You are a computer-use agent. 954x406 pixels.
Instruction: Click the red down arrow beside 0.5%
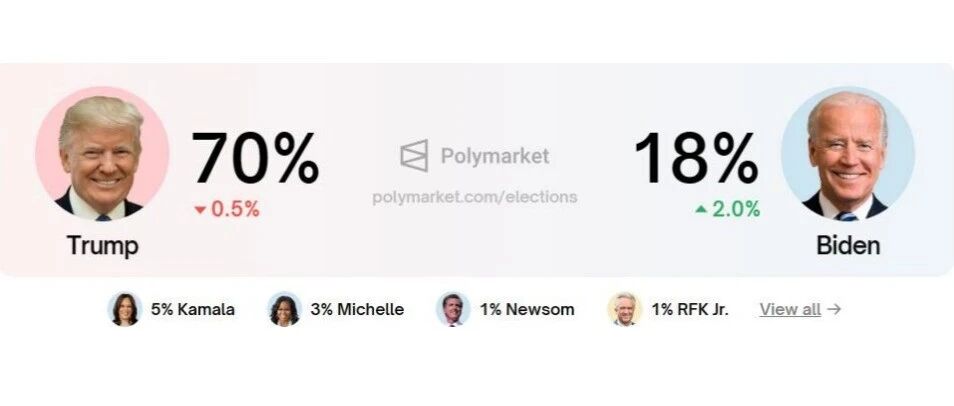200,210
